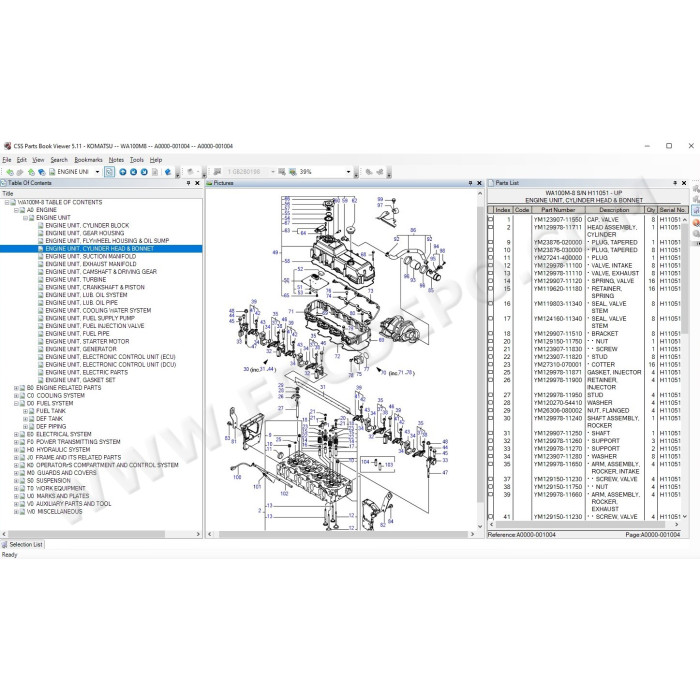Click the Qty column header

(651, 210)
